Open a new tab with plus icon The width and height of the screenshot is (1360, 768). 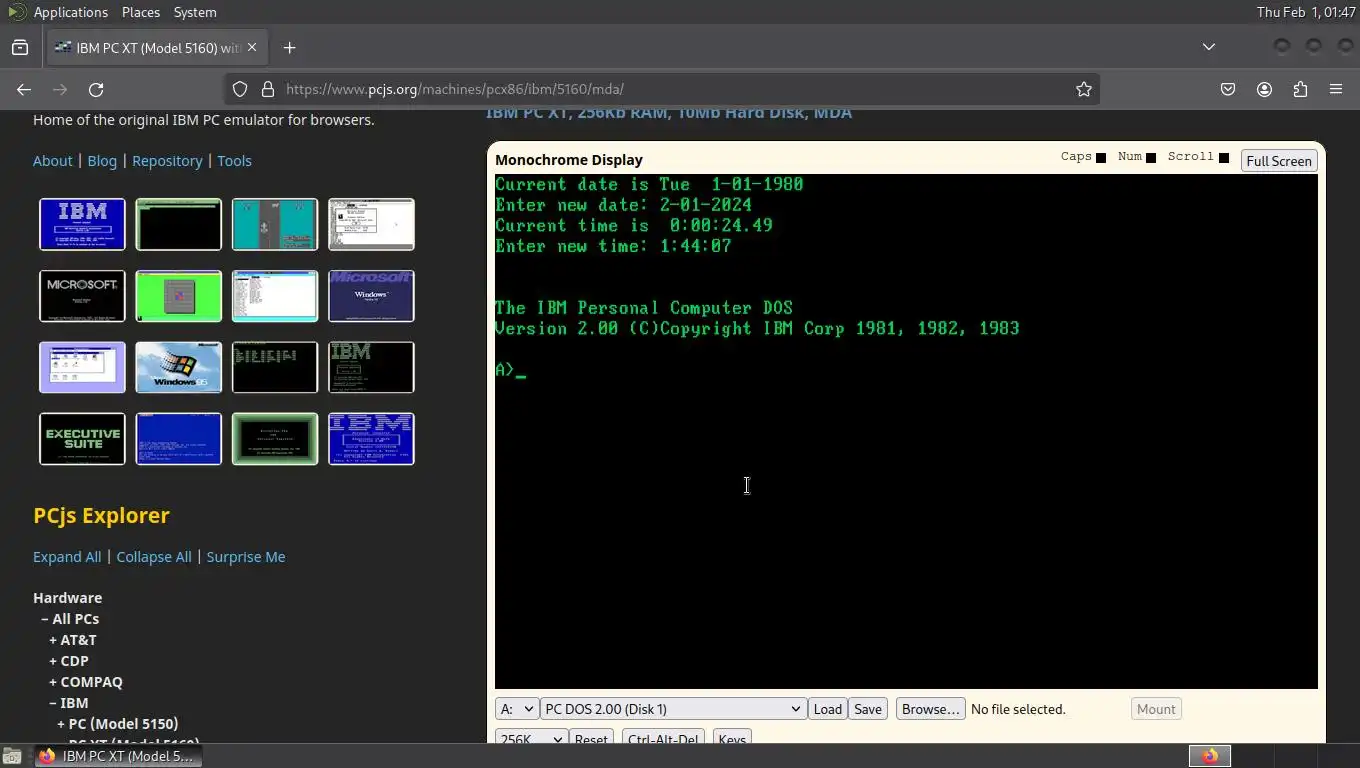tap(289, 47)
